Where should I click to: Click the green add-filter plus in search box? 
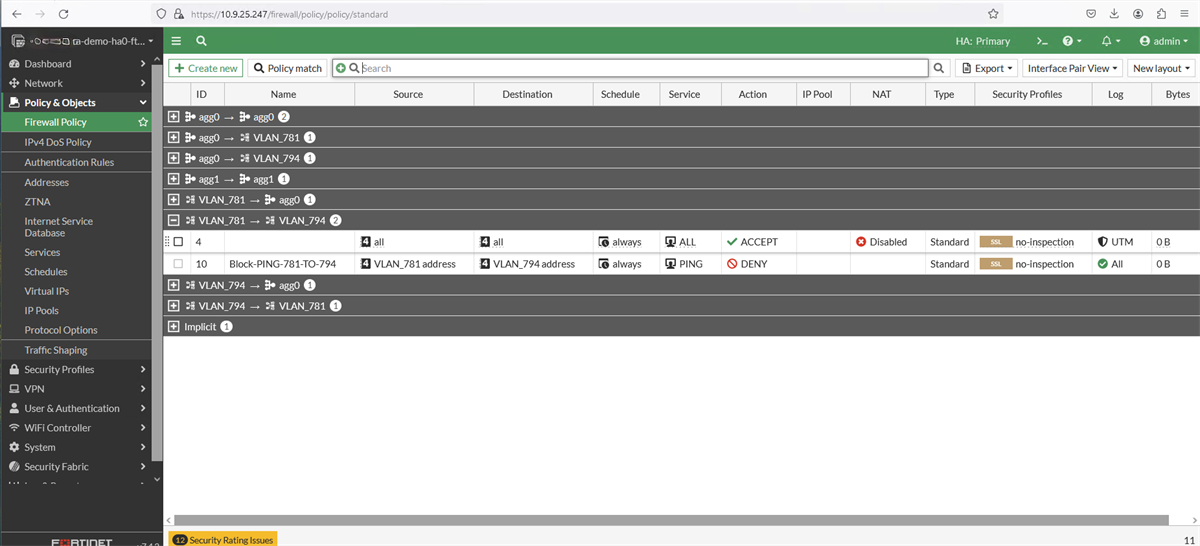tap(341, 68)
